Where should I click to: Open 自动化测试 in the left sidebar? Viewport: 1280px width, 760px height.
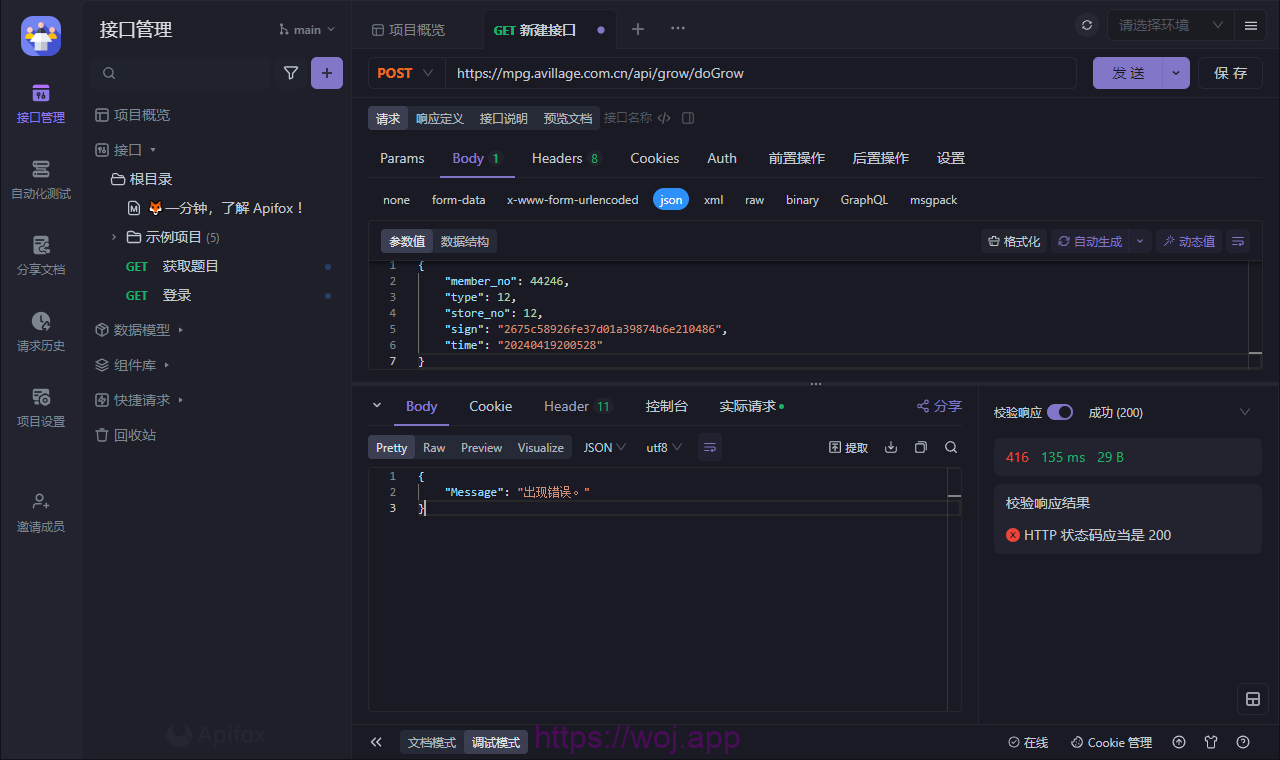41,180
